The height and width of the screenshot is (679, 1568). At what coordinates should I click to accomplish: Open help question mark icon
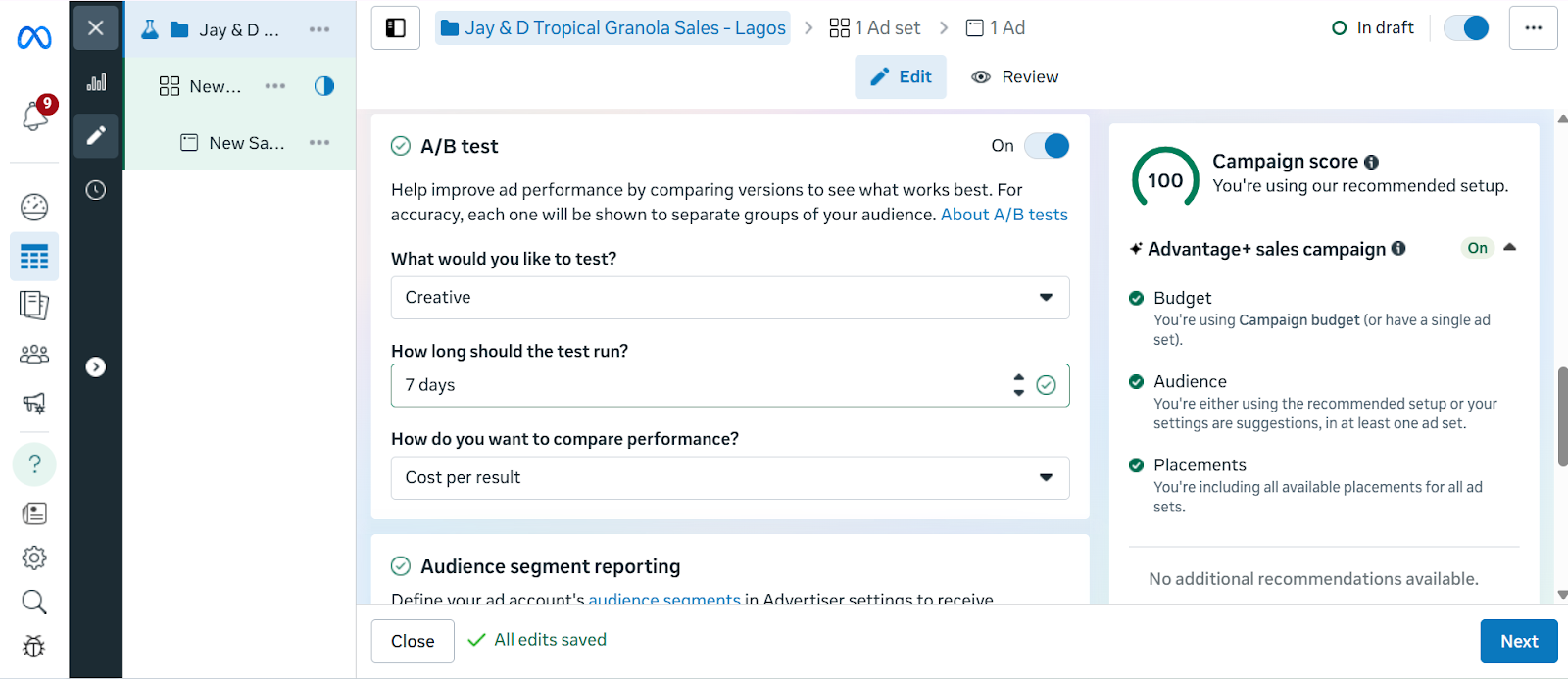pyautogui.click(x=34, y=463)
